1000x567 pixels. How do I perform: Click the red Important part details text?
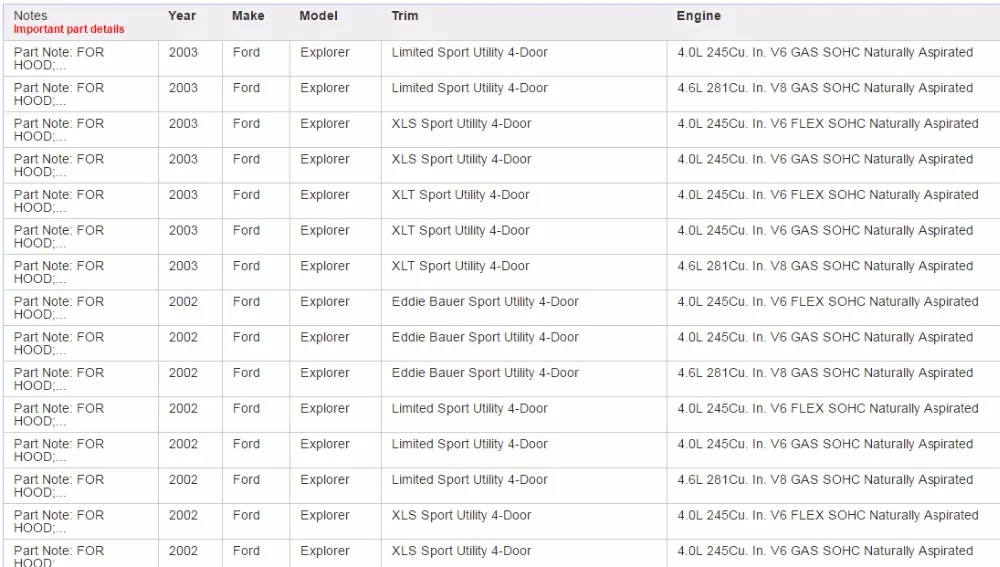(69, 29)
